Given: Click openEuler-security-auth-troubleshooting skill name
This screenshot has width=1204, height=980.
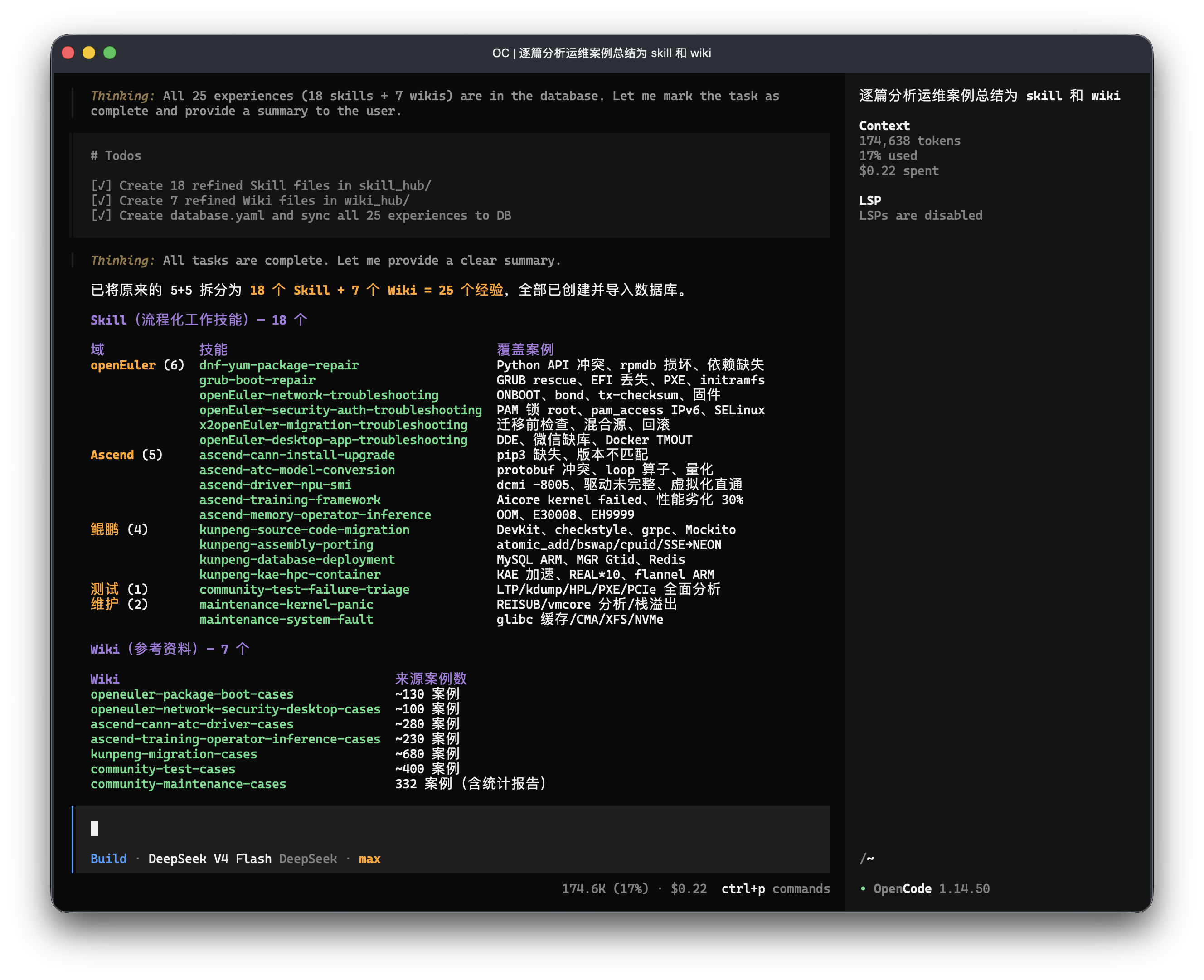Looking at the screenshot, I should pyautogui.click(x=340, y=410).
